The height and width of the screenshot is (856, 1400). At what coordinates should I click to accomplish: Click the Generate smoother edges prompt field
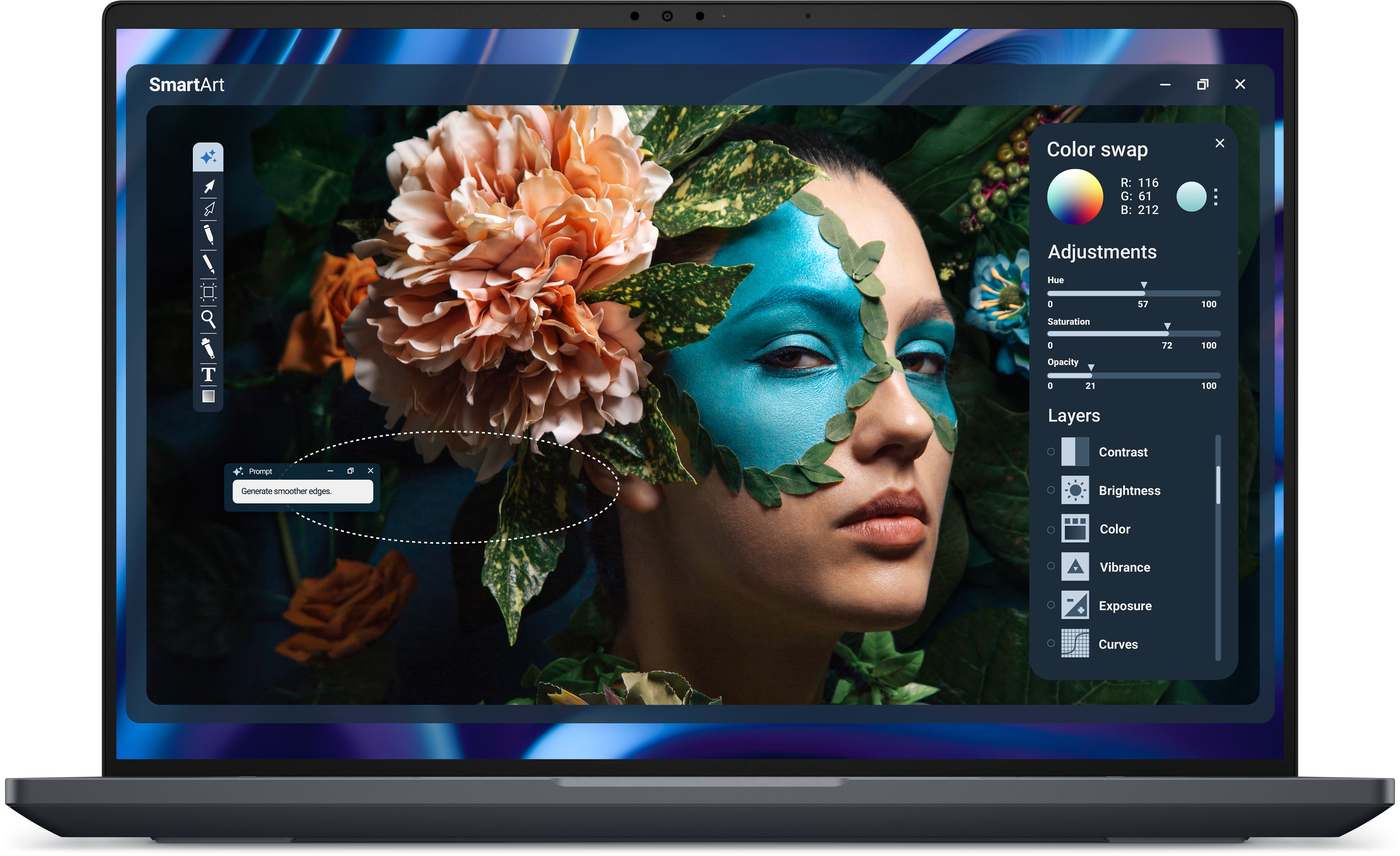coord(303,491)
